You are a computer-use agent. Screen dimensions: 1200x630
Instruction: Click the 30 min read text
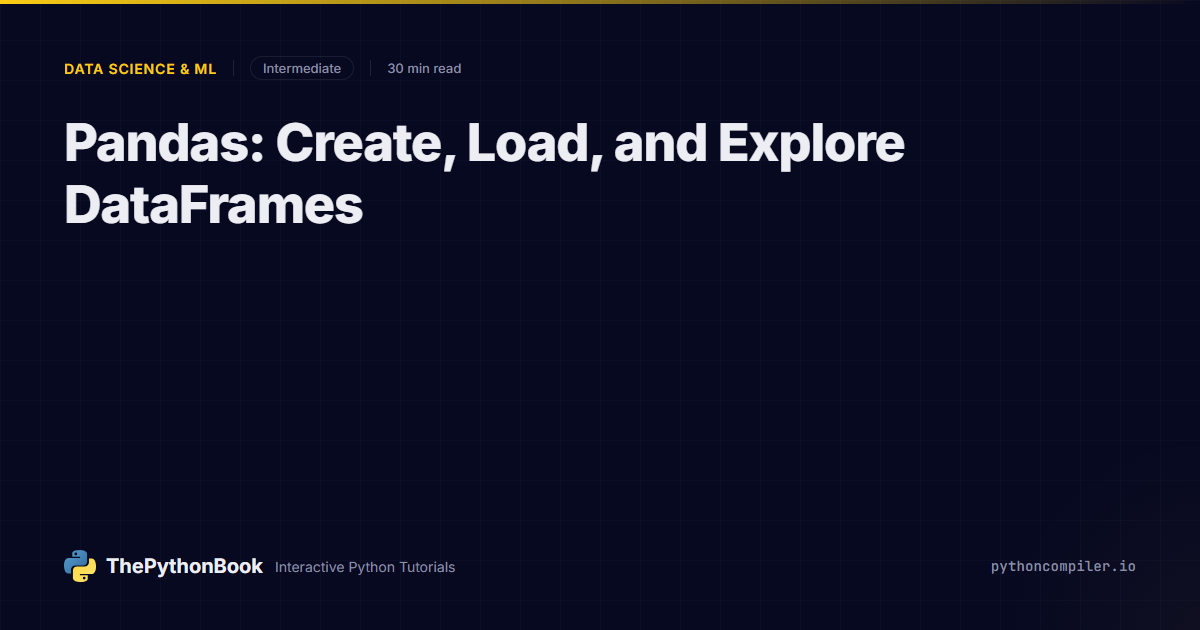424,69
